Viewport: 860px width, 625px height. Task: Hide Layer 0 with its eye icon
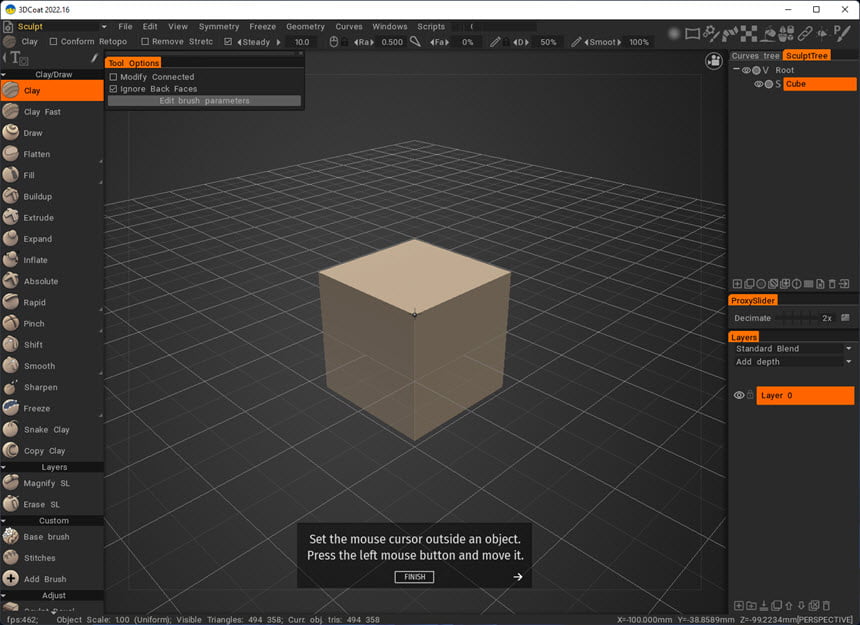tap(739, 395)
